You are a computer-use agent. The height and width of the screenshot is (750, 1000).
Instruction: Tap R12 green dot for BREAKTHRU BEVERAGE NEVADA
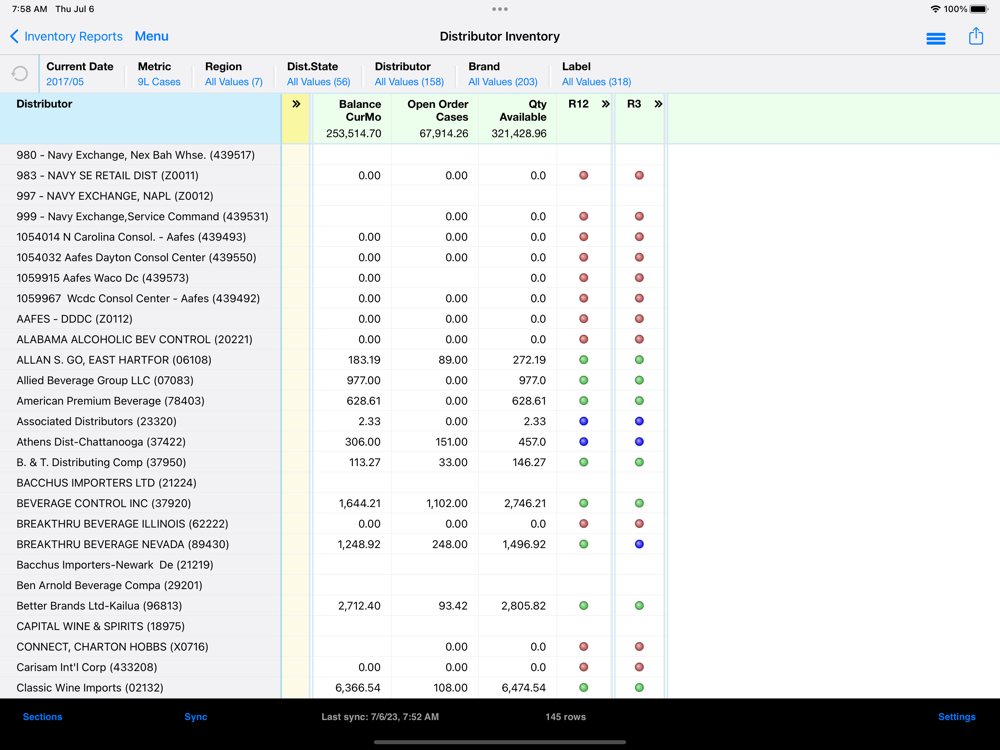(x=584, y=544)
